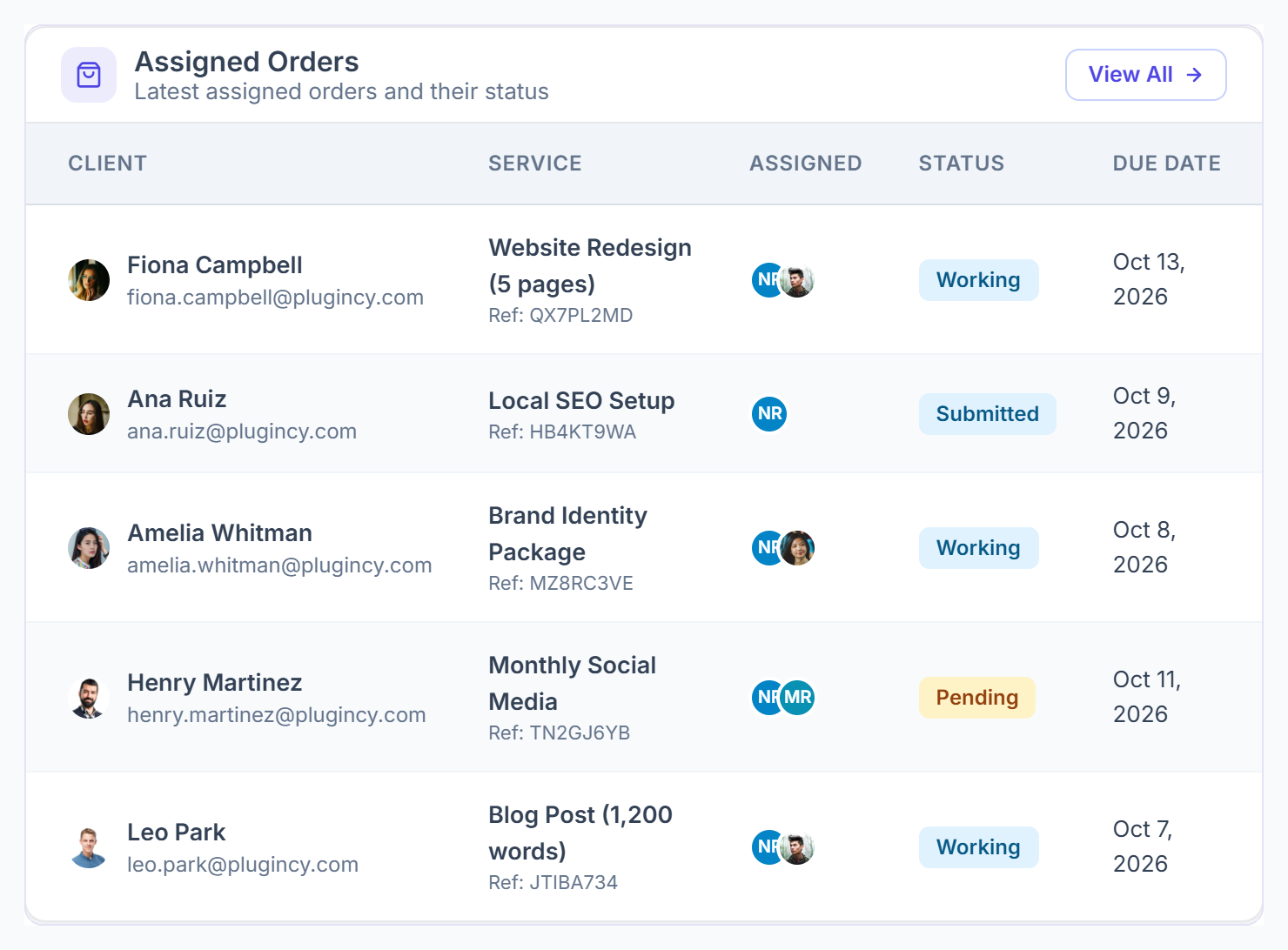Image resolution: width=1288 pixels, height=950 pixels.
Task: Click the shopping bag icon beside Assigned Orders
Action: pyautogui.click(x=89, y=75)
